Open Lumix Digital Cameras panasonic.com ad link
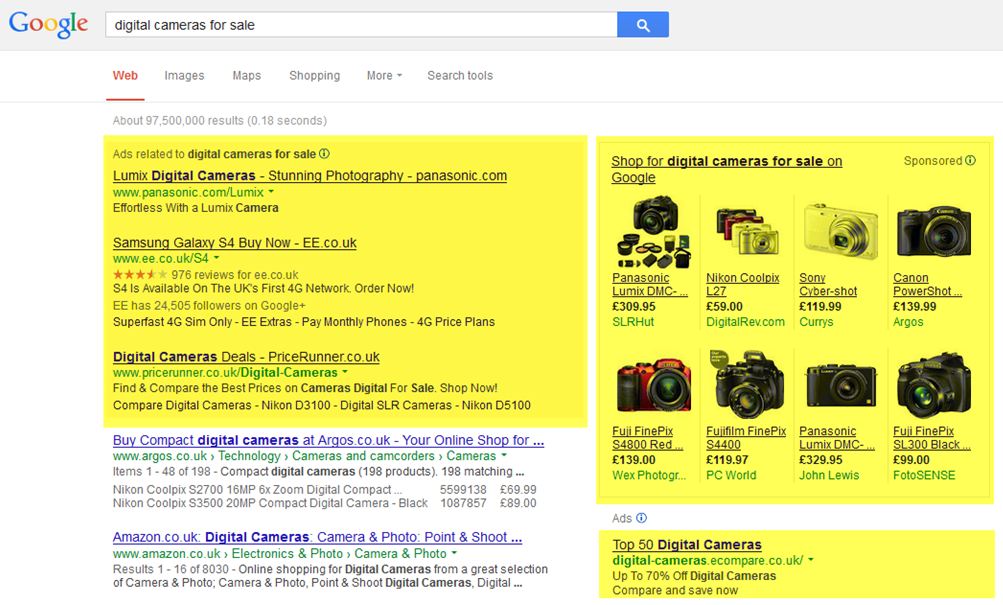The image size is (1003, 605). point(310,175)
